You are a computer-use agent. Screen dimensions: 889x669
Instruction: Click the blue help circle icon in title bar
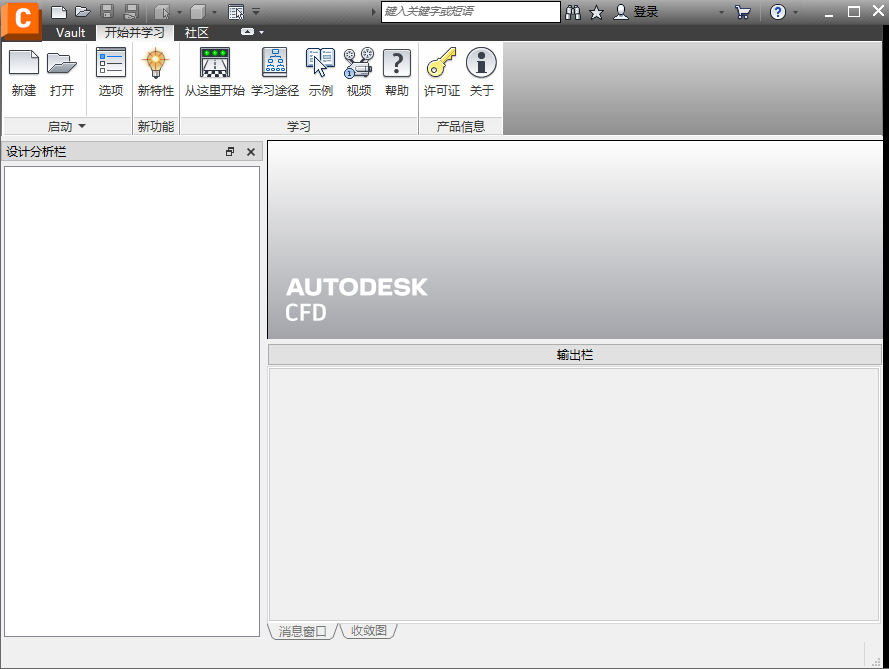point(778,12)
